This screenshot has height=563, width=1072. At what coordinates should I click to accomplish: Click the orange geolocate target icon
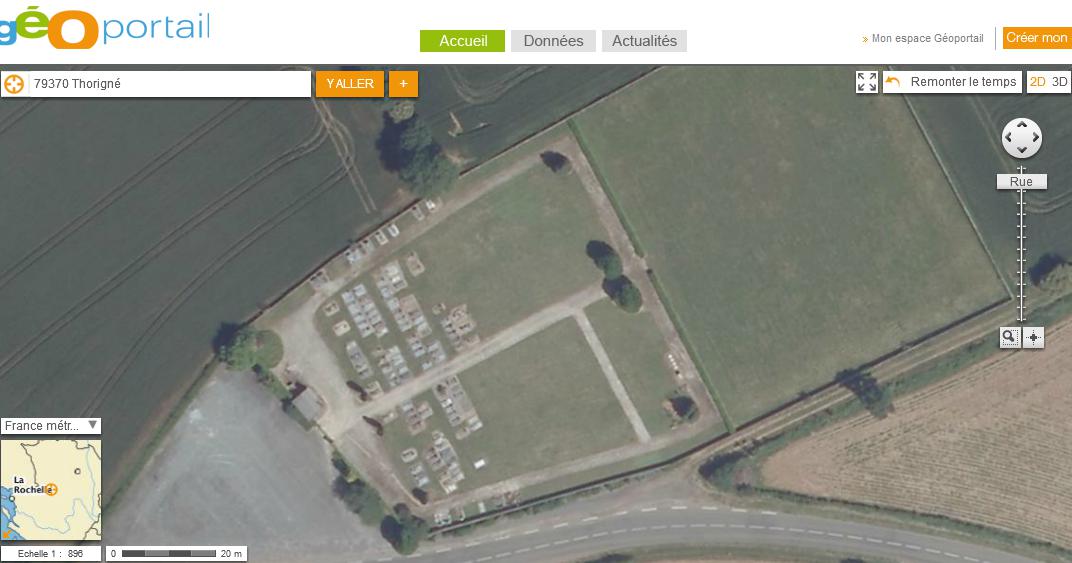click(x=14, y=84)
